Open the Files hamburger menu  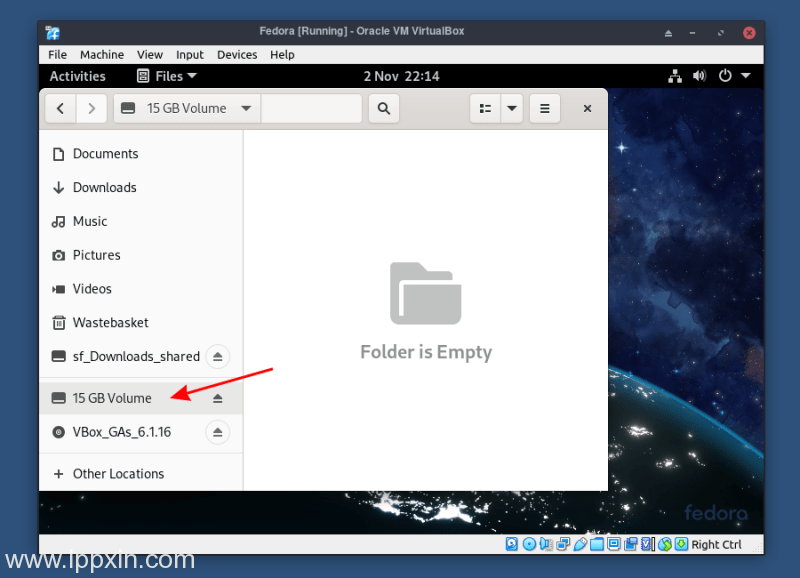point(544,108)
